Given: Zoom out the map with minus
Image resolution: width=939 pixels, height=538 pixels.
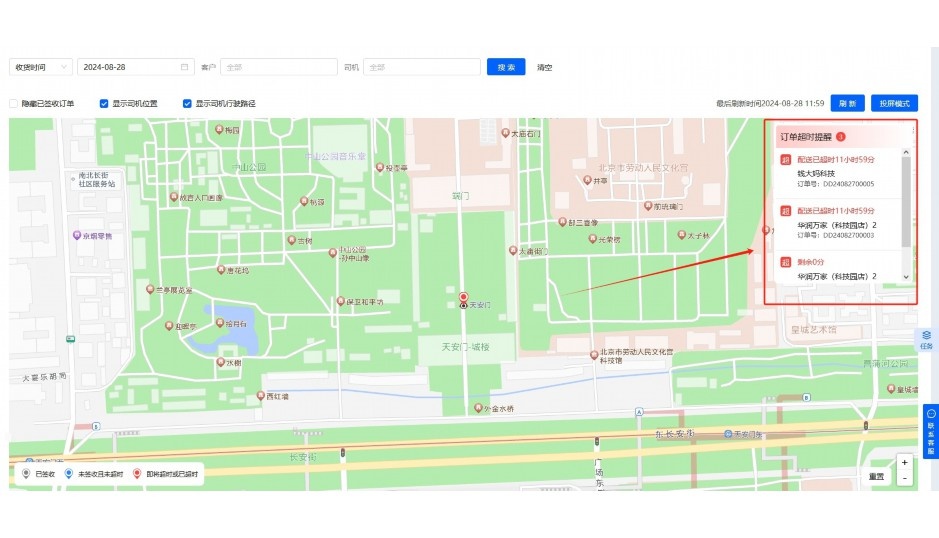Looking at the screenshot, I should (x=904, y=478).
